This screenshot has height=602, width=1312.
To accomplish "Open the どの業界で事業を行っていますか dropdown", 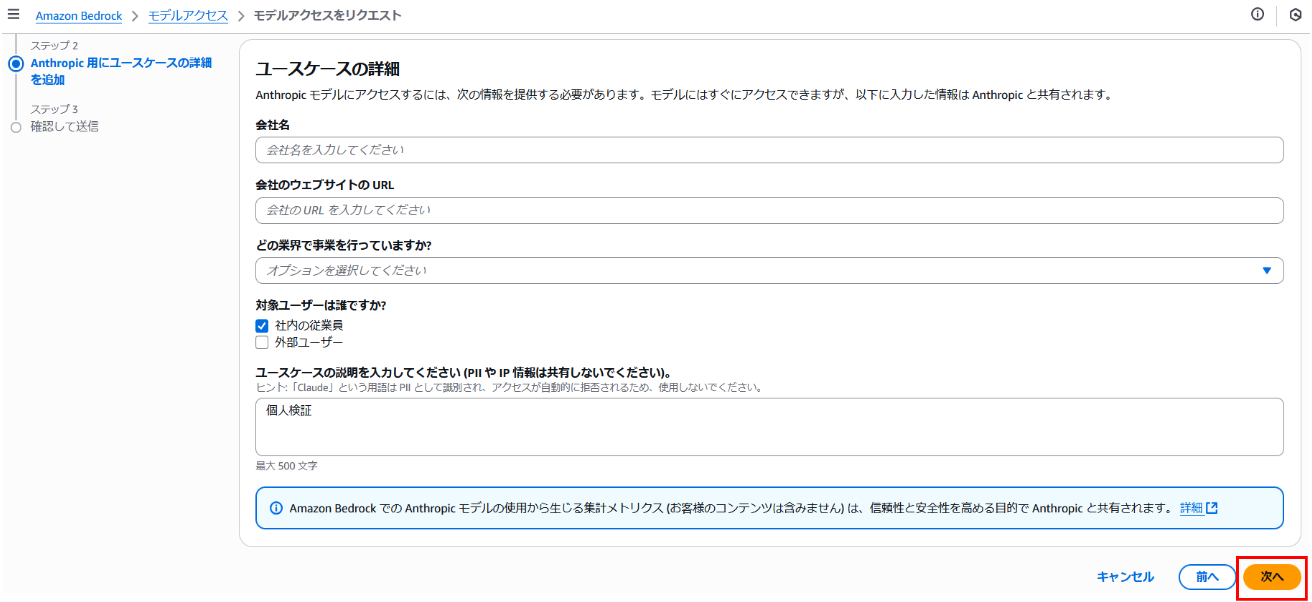I will click(x=769, y=270).
